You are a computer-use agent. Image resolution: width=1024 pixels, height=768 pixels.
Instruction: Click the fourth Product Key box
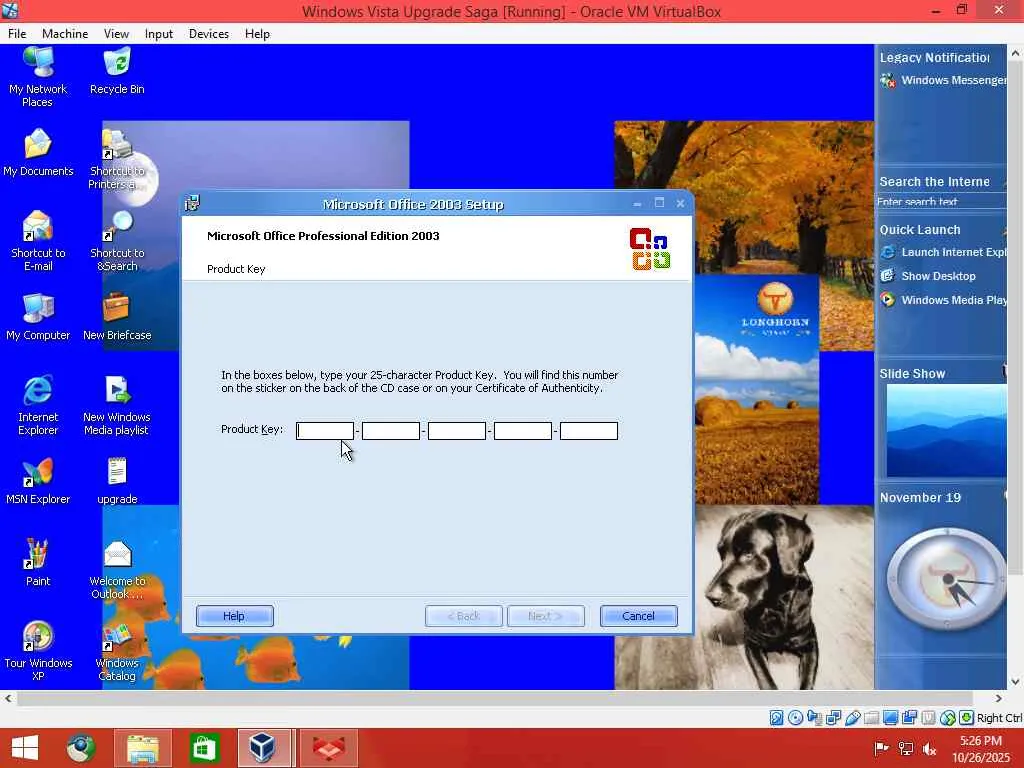522,430
